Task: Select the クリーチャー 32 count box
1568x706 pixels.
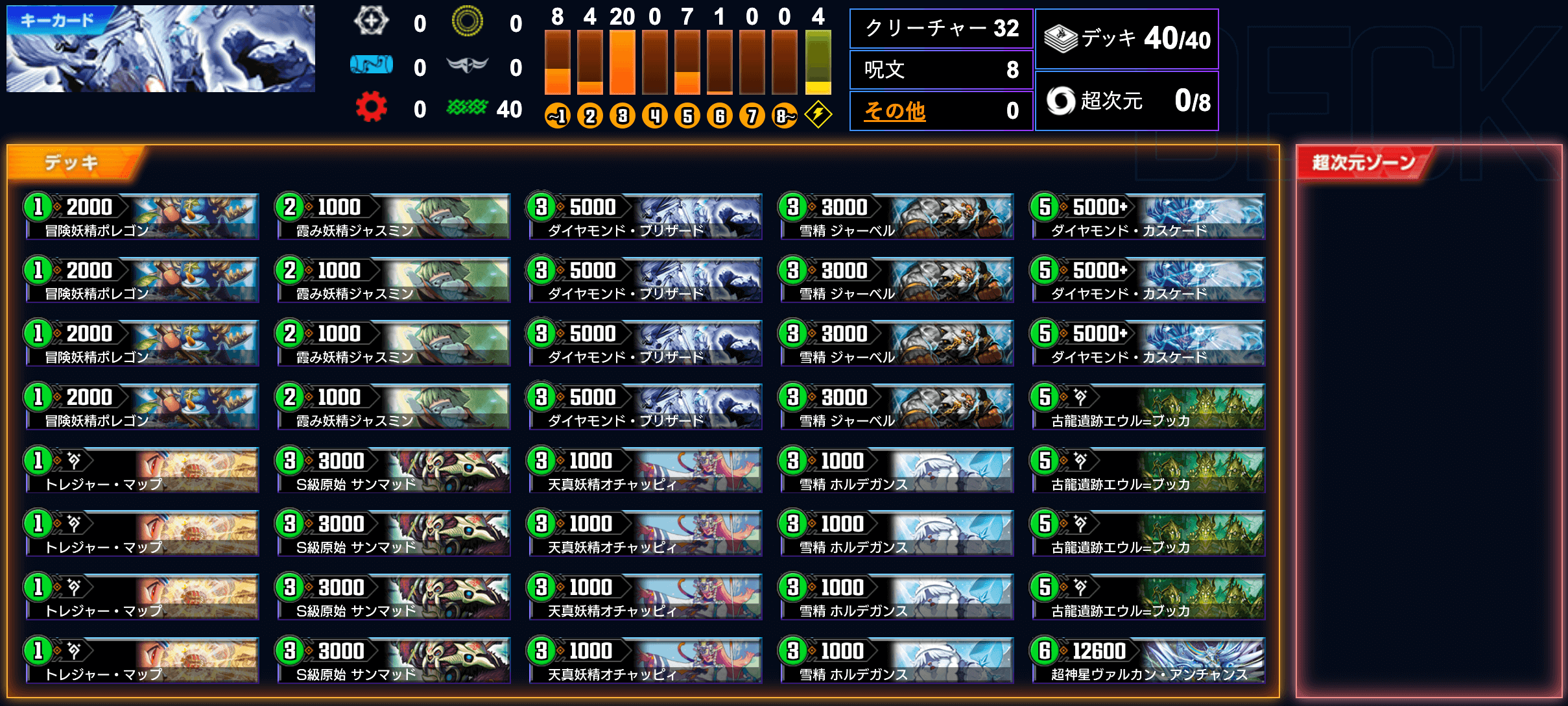Action: coord(941,29)
